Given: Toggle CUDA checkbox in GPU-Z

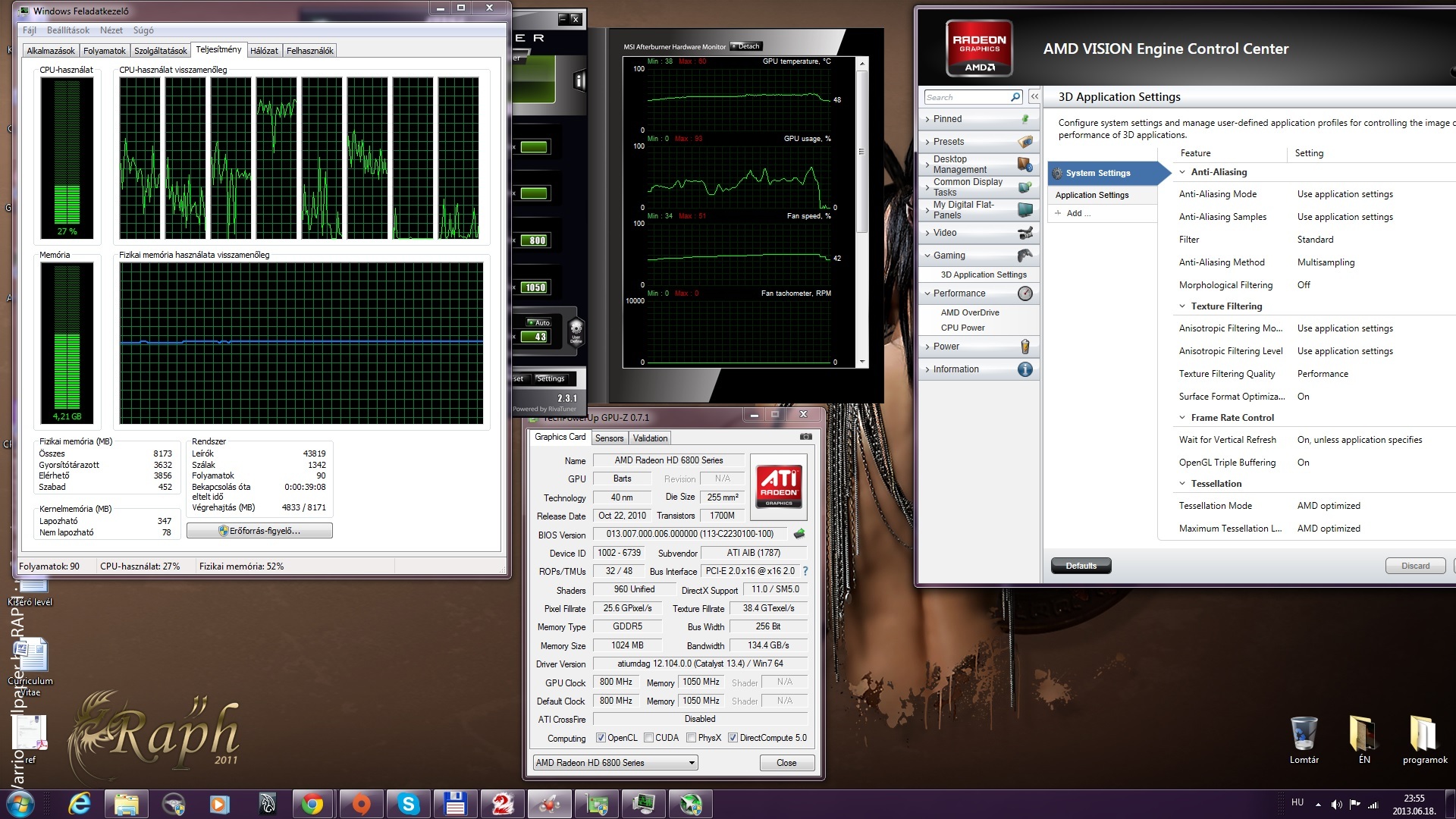Looking at the screenshot, I should pos(648,738).
